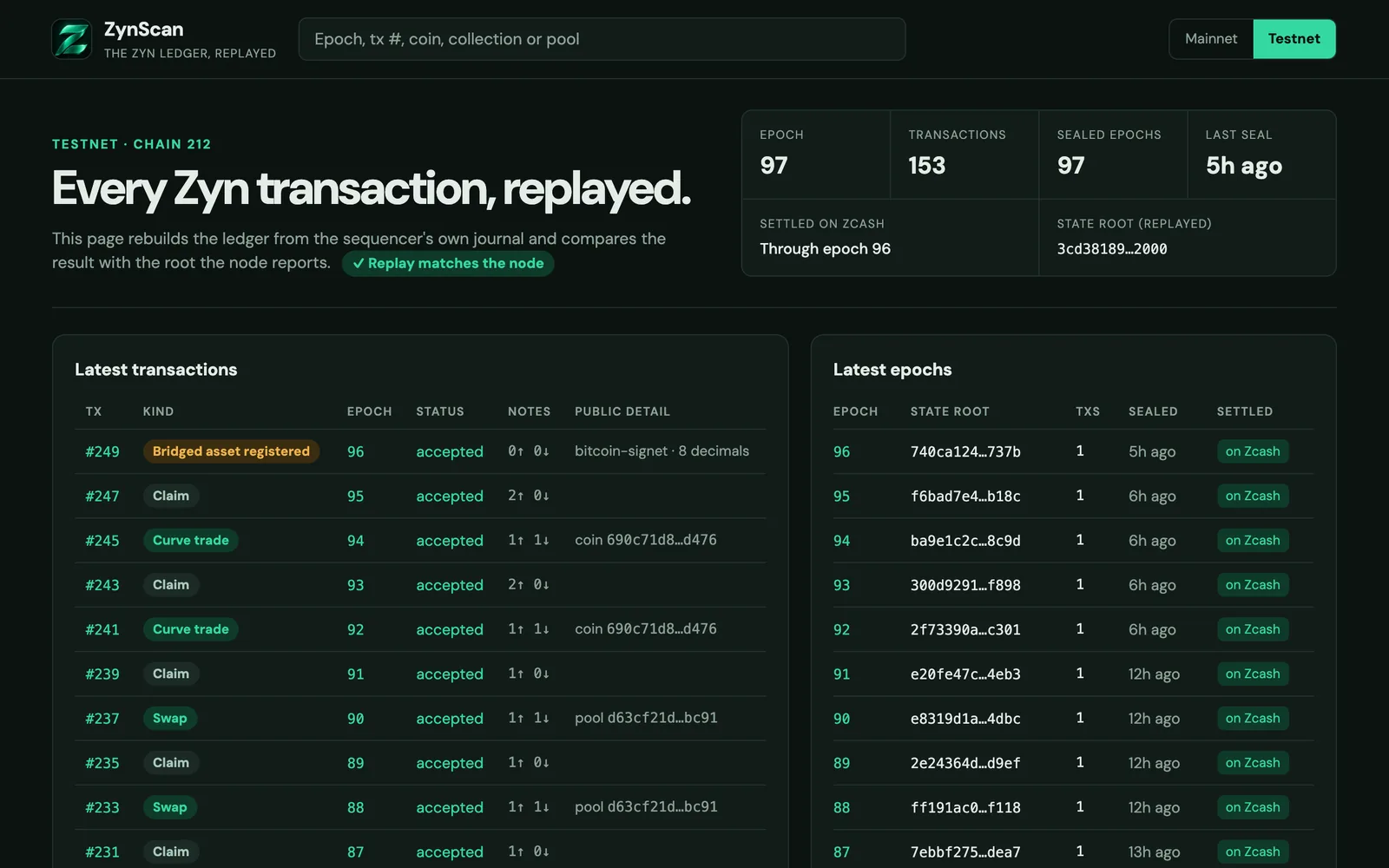The image size is (1389, 868).
Task: Open epoch 95 in Latest epochs table
Action: click(842, 496)
